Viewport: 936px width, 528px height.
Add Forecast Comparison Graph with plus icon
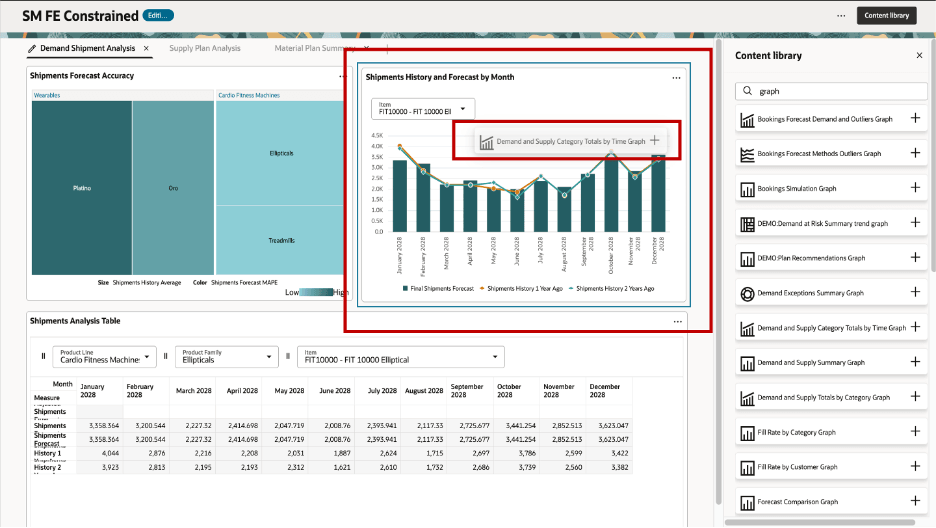tap(915, 501)
